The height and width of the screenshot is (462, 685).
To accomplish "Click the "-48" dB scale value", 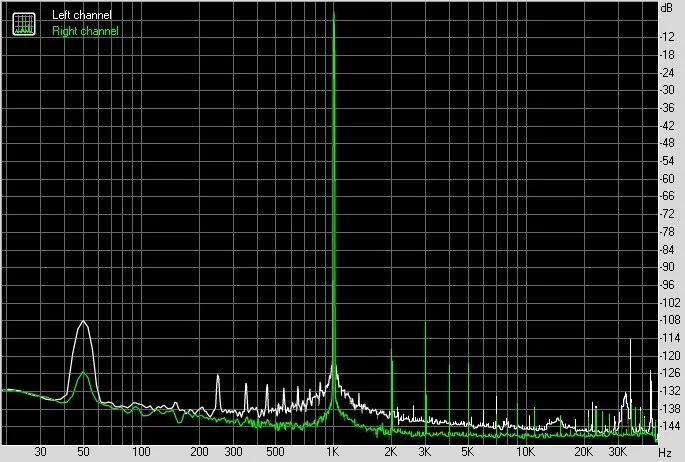I will [667, 143].
